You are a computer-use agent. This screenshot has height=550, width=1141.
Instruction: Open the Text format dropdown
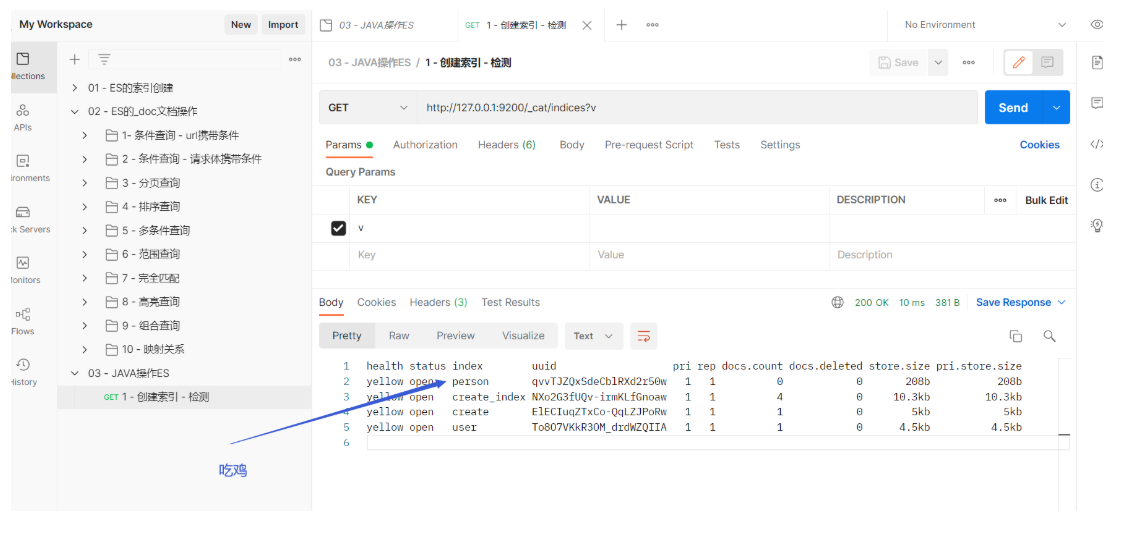tap(594, 336)
